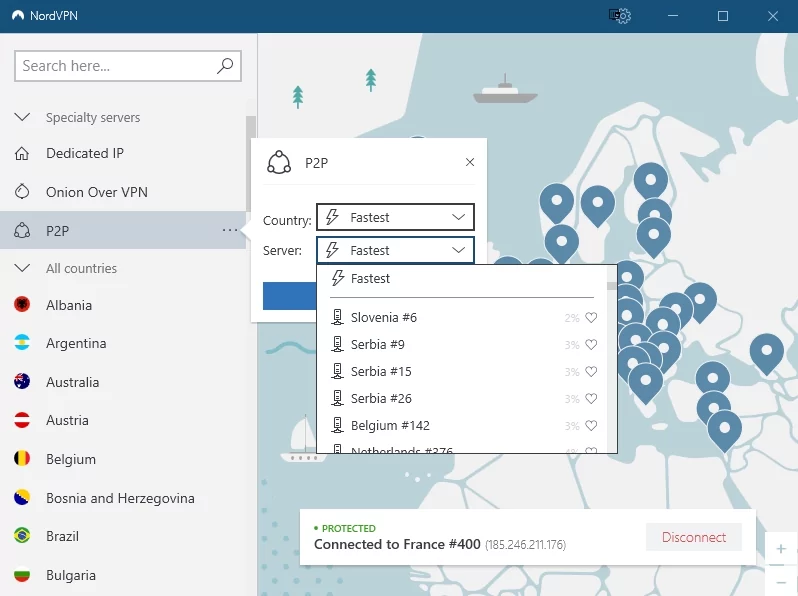Click the server icon beside Serbia #15

pyautogui.click(x=337, y=371)
